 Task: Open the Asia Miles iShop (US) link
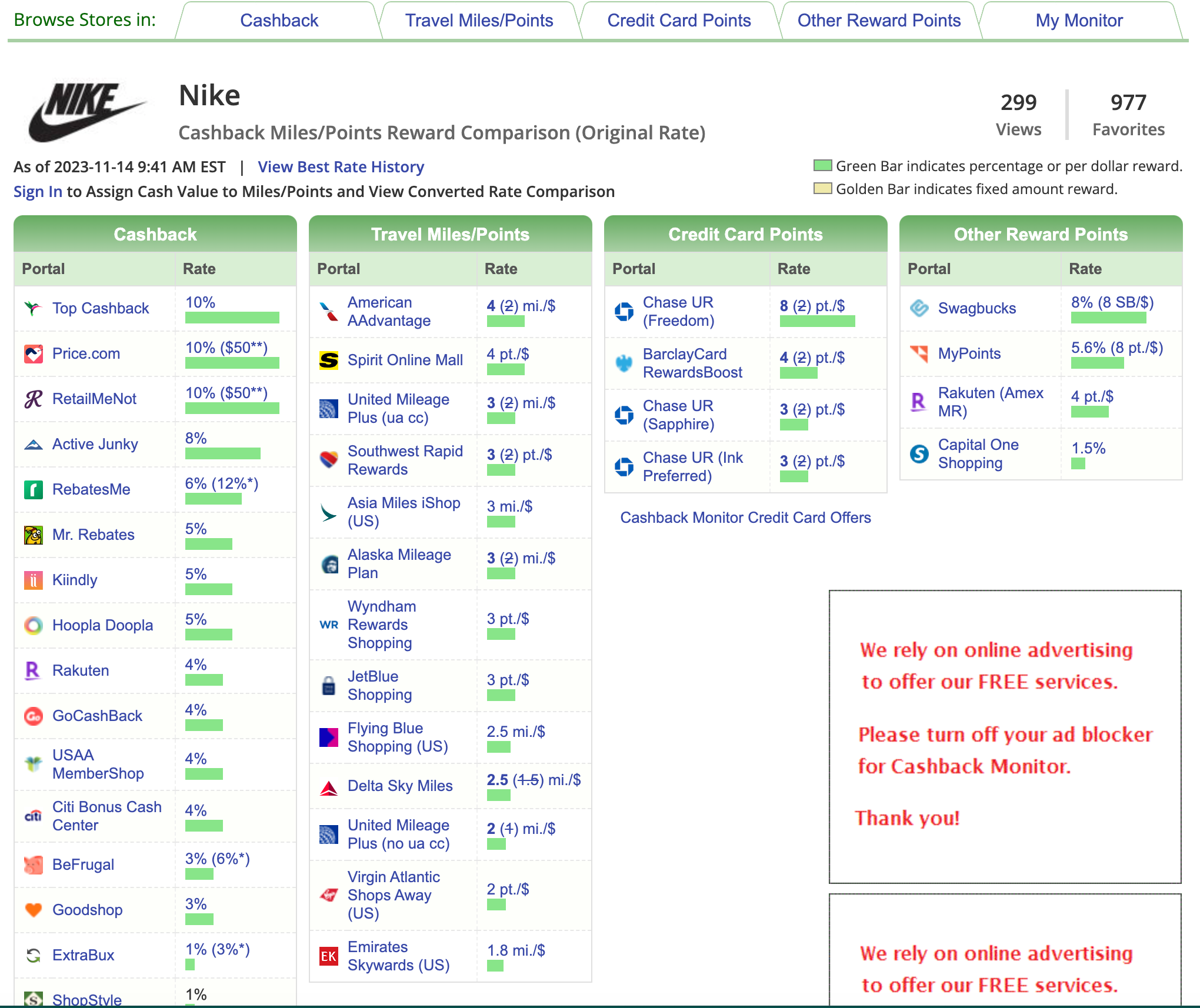coord(404,512)
